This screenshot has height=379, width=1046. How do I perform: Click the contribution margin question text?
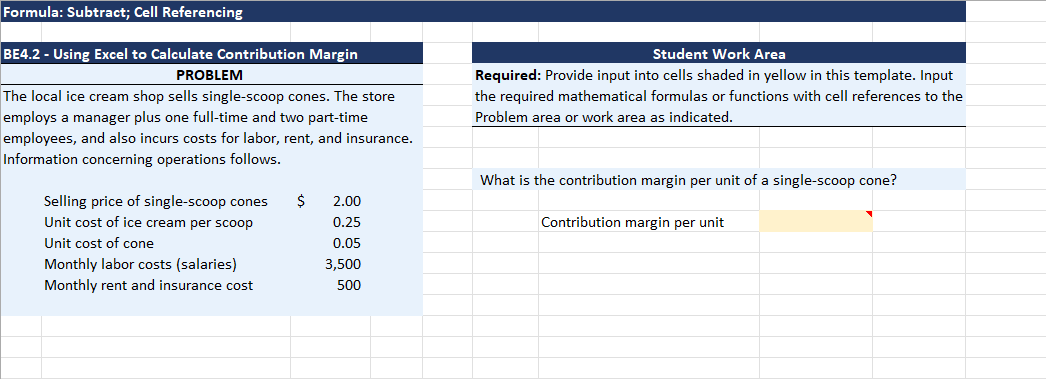[688, 180]
